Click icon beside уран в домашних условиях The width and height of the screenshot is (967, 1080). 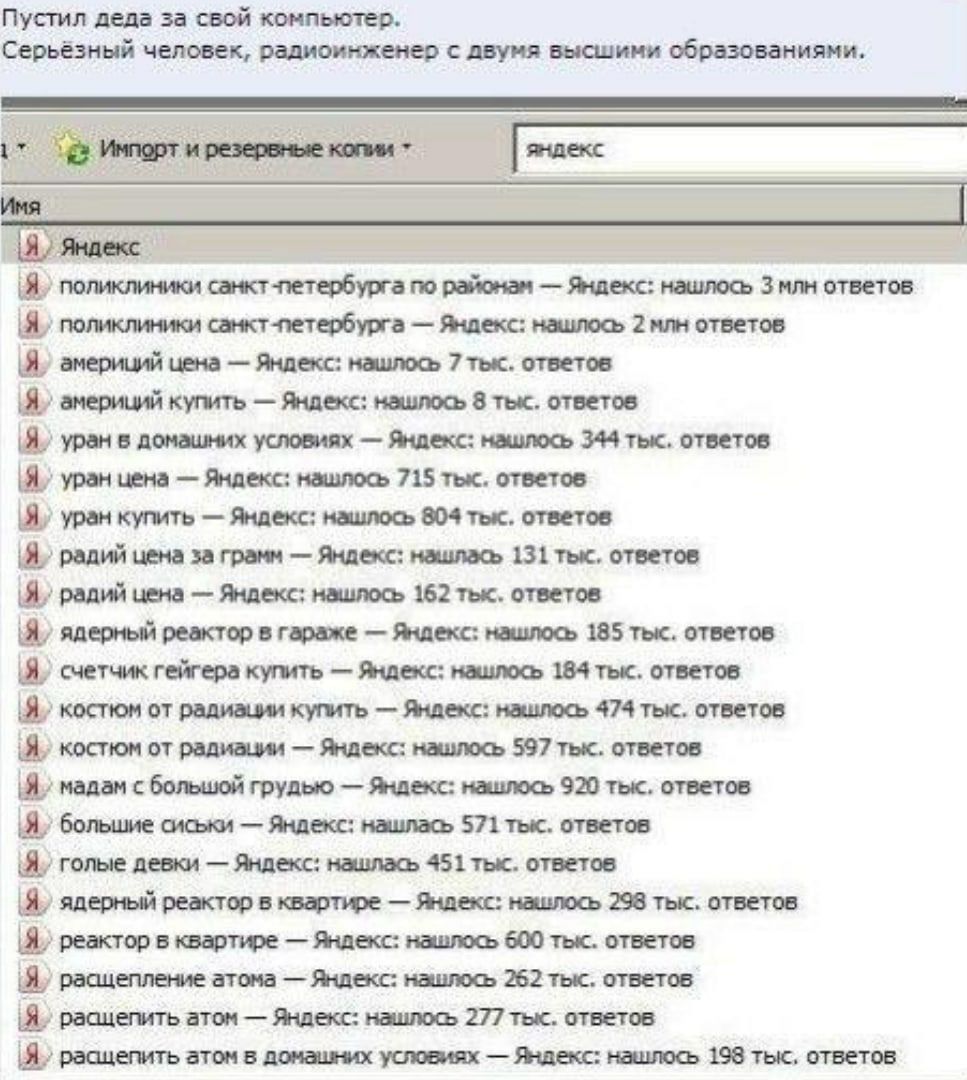[x=33, y=439]
